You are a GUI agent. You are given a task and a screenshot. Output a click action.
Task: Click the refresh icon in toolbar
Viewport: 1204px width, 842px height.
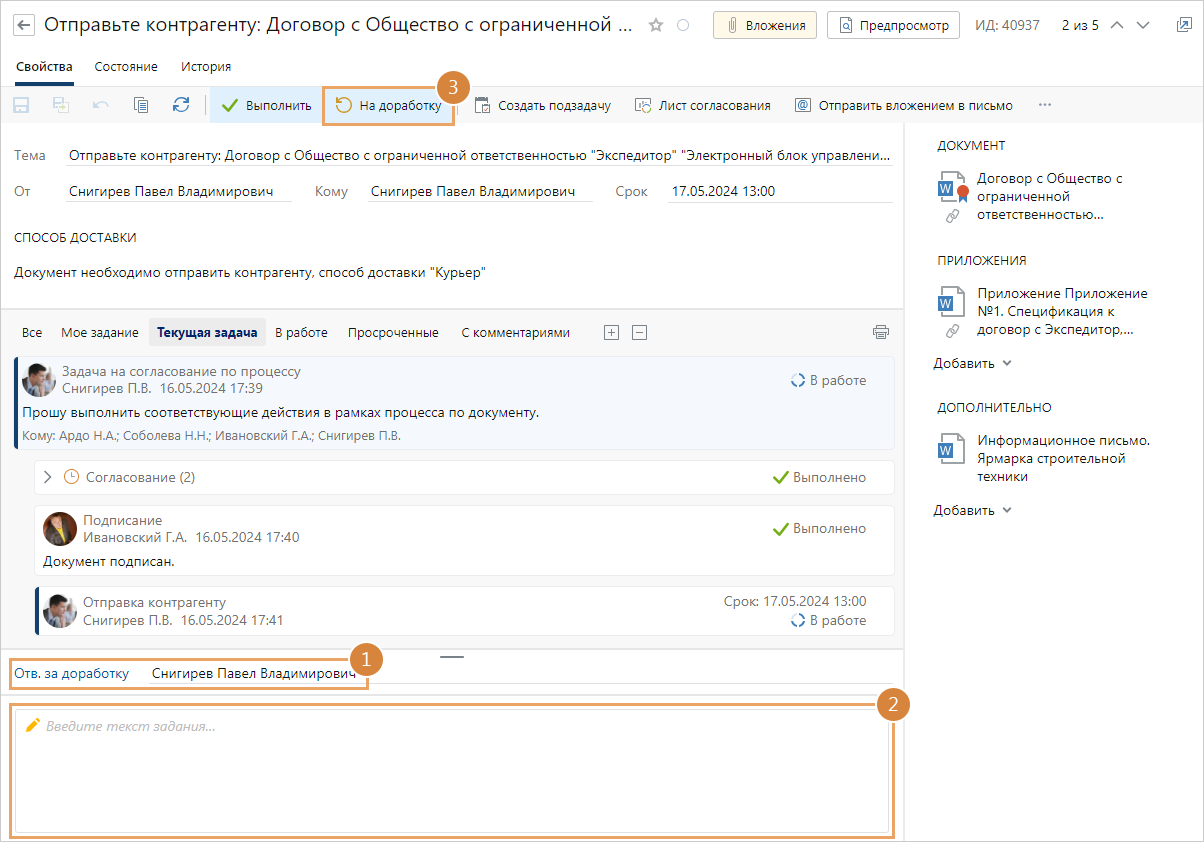pos(181,105)
